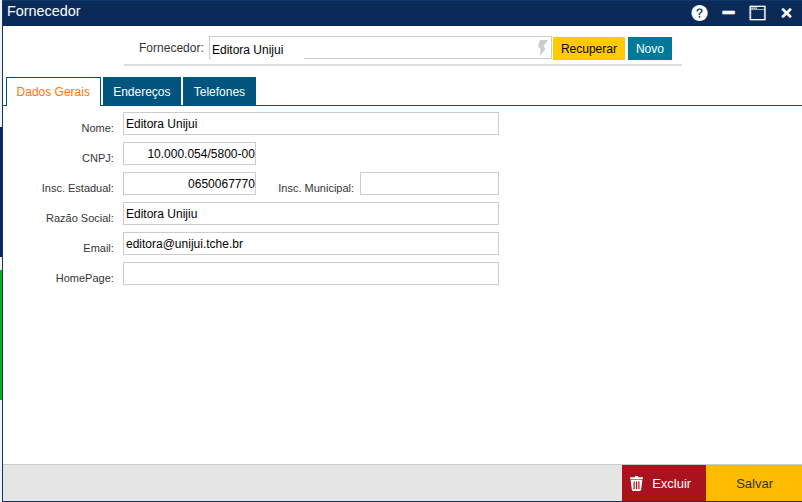Click the Insc. Estadual field
Viewport: 802px width, 502px height.
tap(189, 184)
